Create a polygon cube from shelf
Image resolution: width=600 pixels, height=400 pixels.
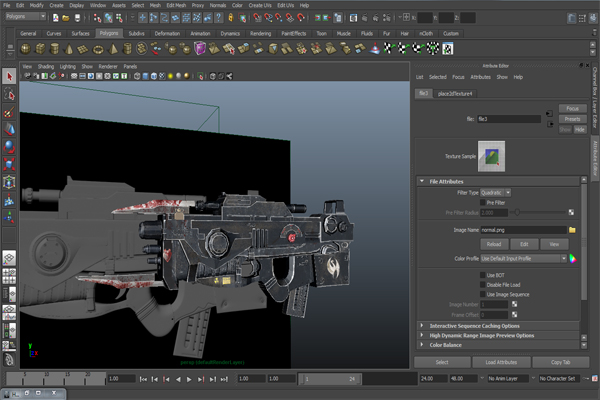pyautogui.click(x=40, y=49)
